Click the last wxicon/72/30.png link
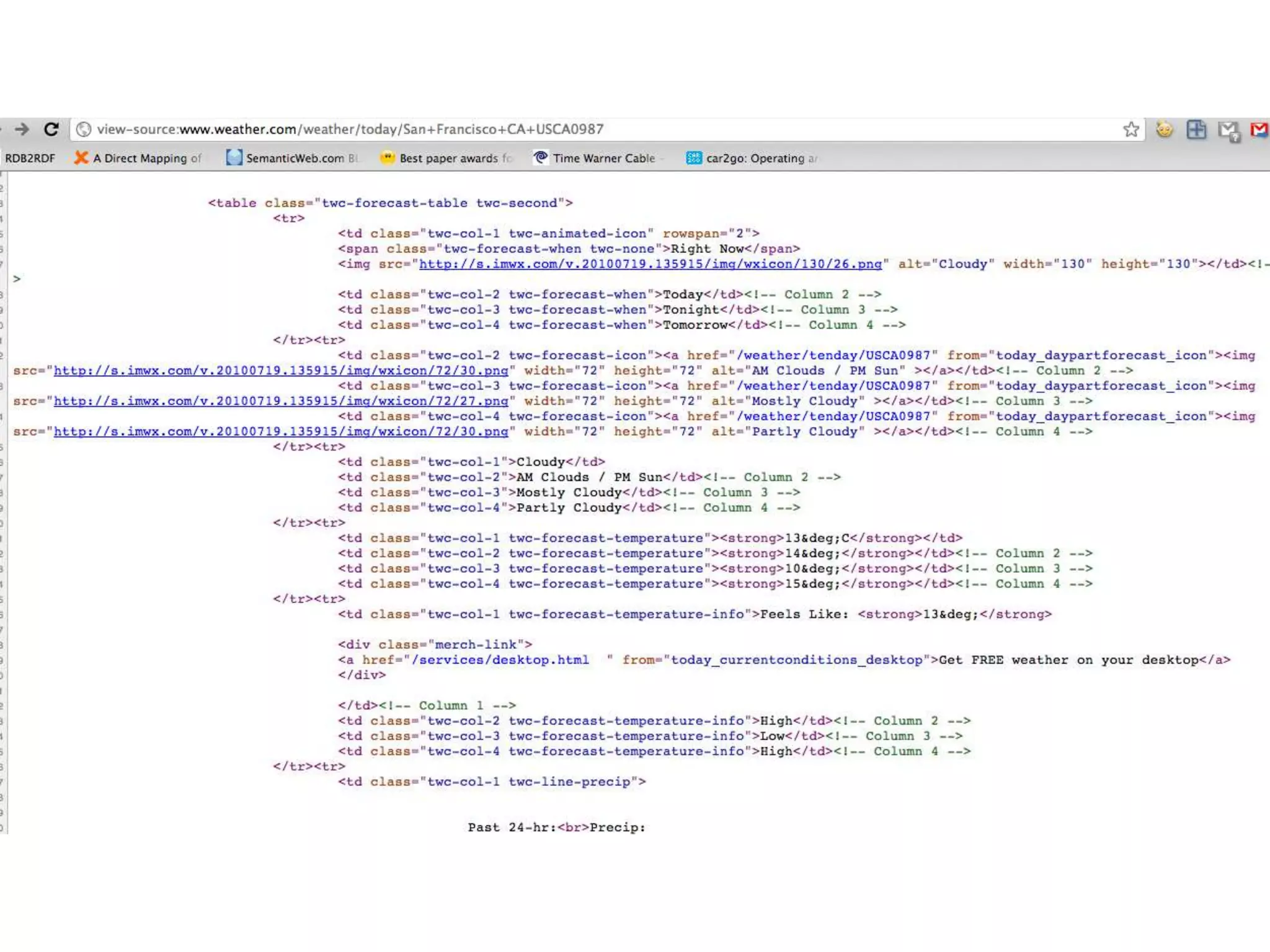This screenshot has height=952, width=1270. point(280,431)
